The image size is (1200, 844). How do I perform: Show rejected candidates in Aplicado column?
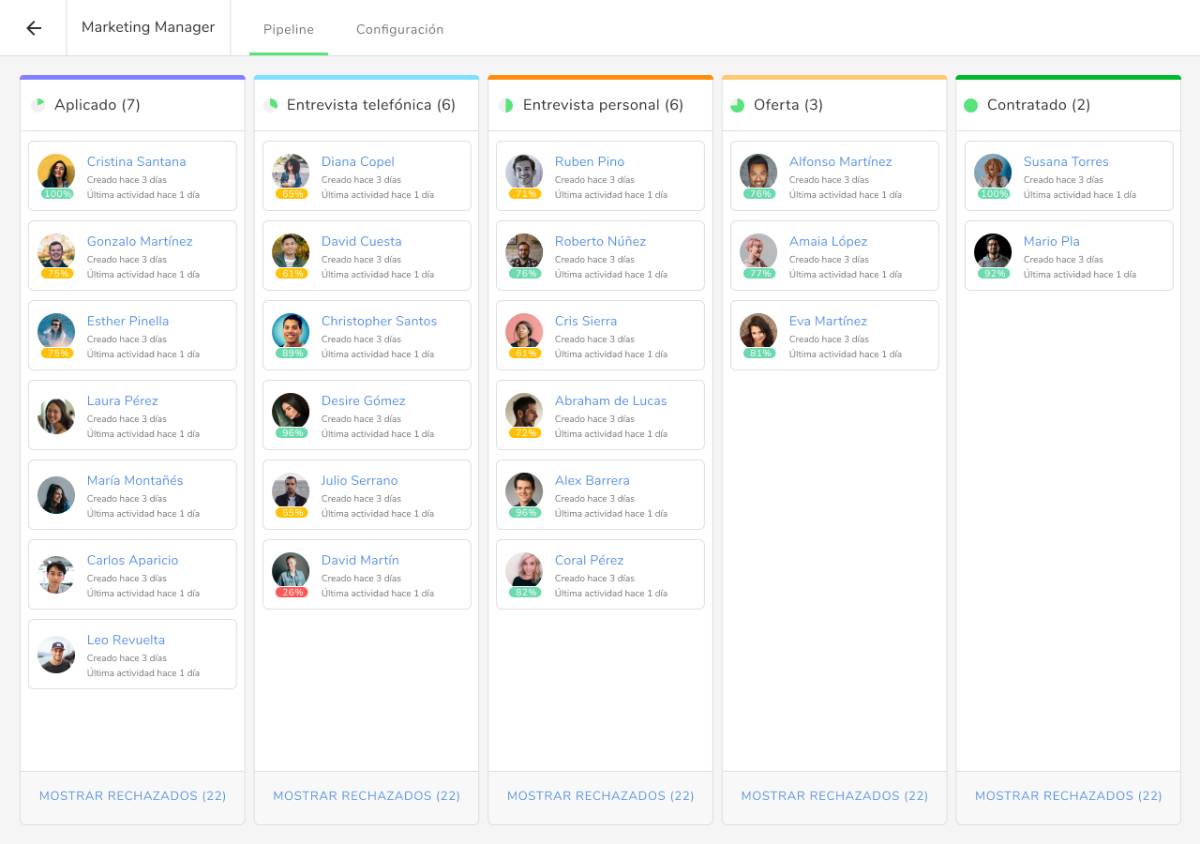click(131, 795)
